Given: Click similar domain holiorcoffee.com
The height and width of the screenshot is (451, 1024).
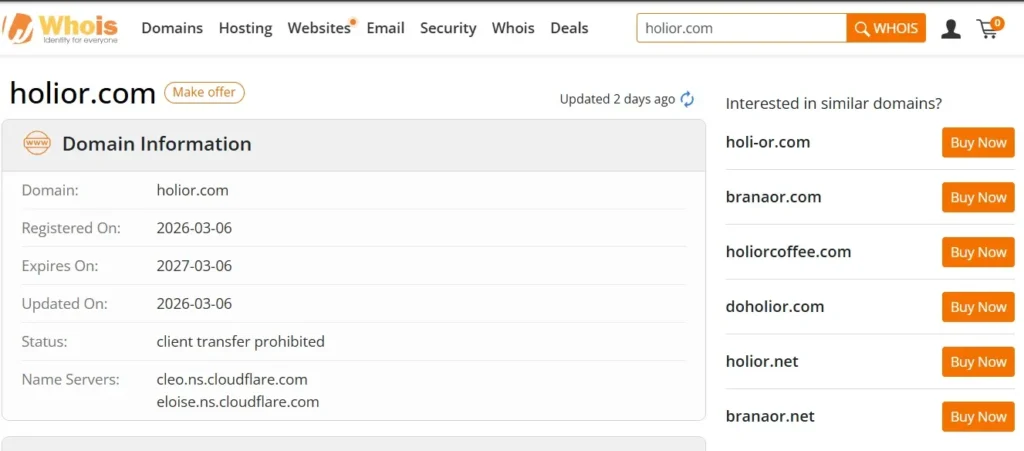Looking at the screenshot, I should pos(788,252).
